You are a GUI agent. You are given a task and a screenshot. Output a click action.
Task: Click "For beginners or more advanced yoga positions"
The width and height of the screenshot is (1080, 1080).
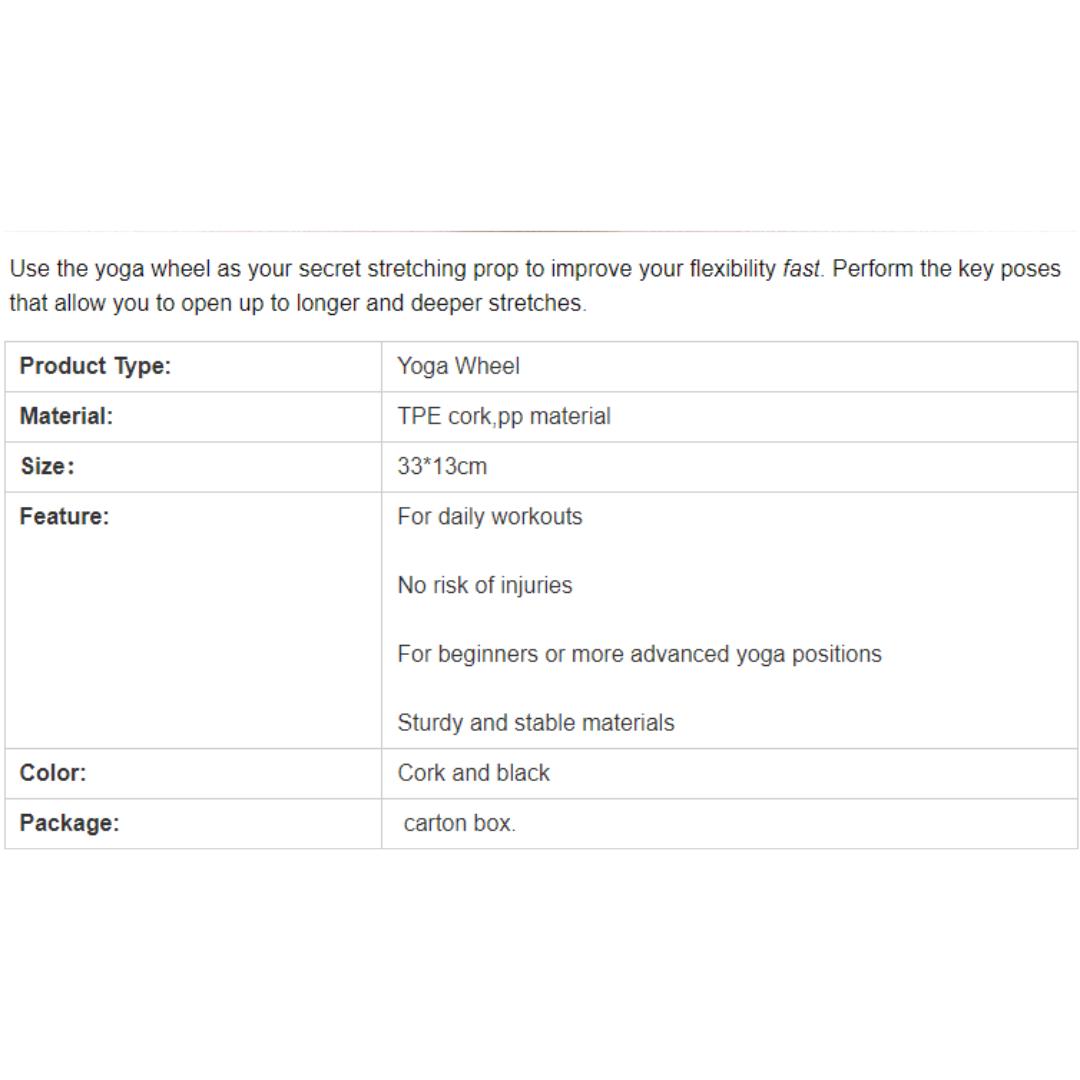pos(640,654)
